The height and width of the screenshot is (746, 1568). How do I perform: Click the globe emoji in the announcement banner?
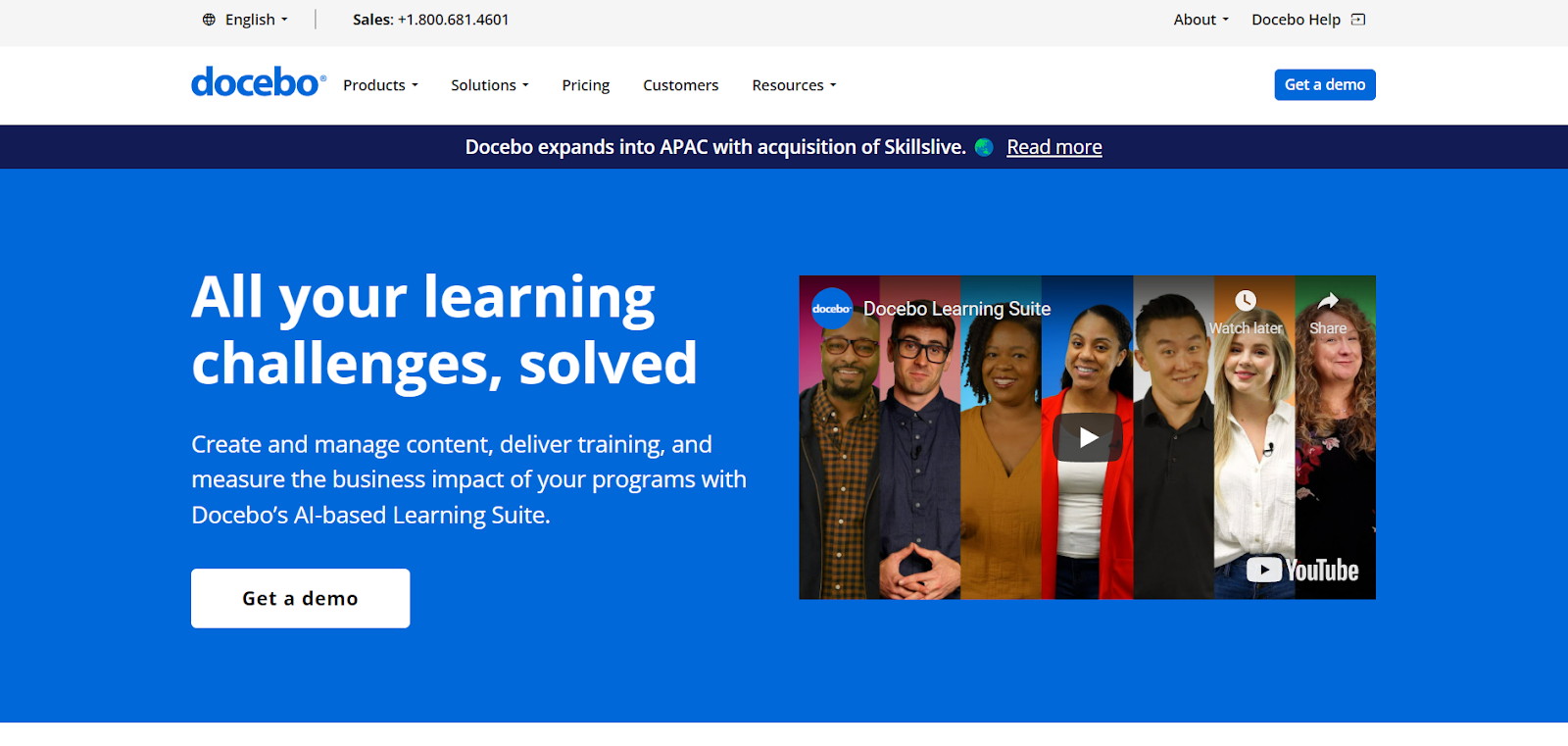(x=985, y=147)
